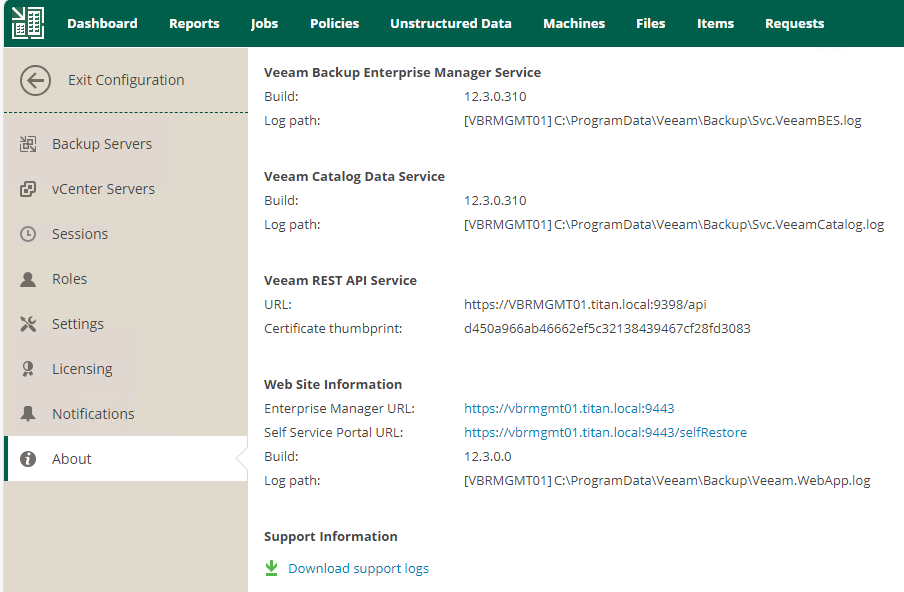Click the About info icon
Image resolution: width=904 pixels, height=592 pixels.
tap(28, 459)
